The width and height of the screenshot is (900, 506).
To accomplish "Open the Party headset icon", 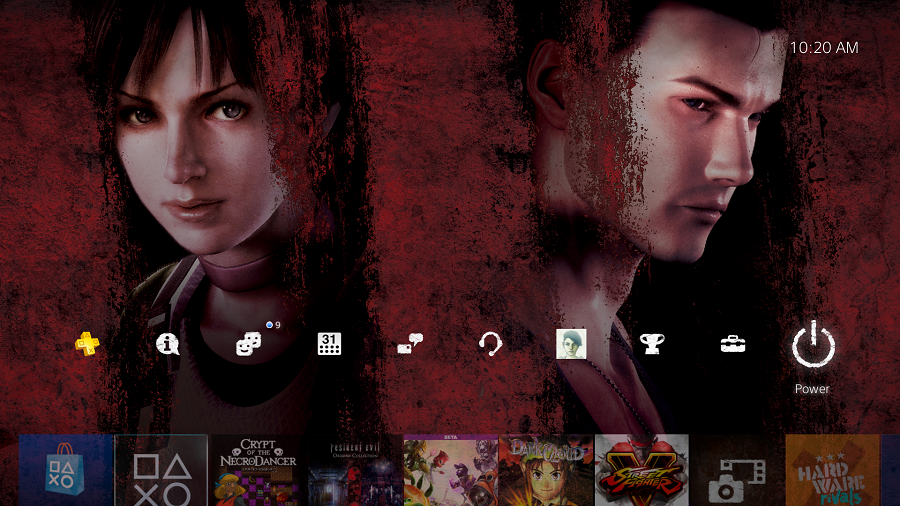I will (491, 344).
